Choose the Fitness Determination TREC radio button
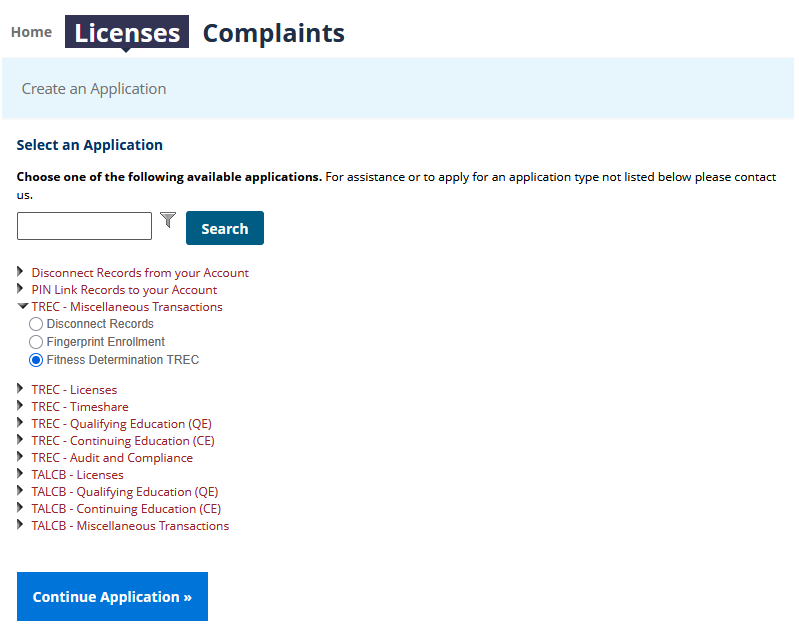The width and height of the screenshot is (799, 635). click(x=36, y=360)
